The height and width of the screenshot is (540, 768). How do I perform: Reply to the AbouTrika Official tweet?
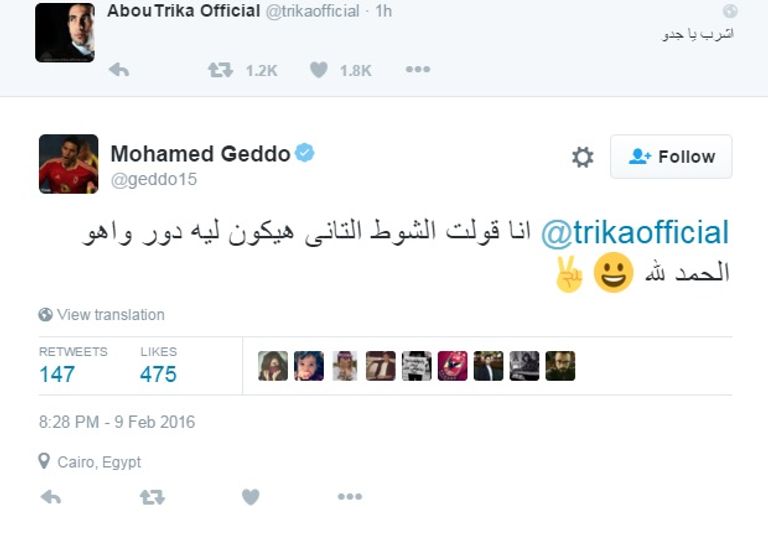pyautogui.click(x=118, y=70)
